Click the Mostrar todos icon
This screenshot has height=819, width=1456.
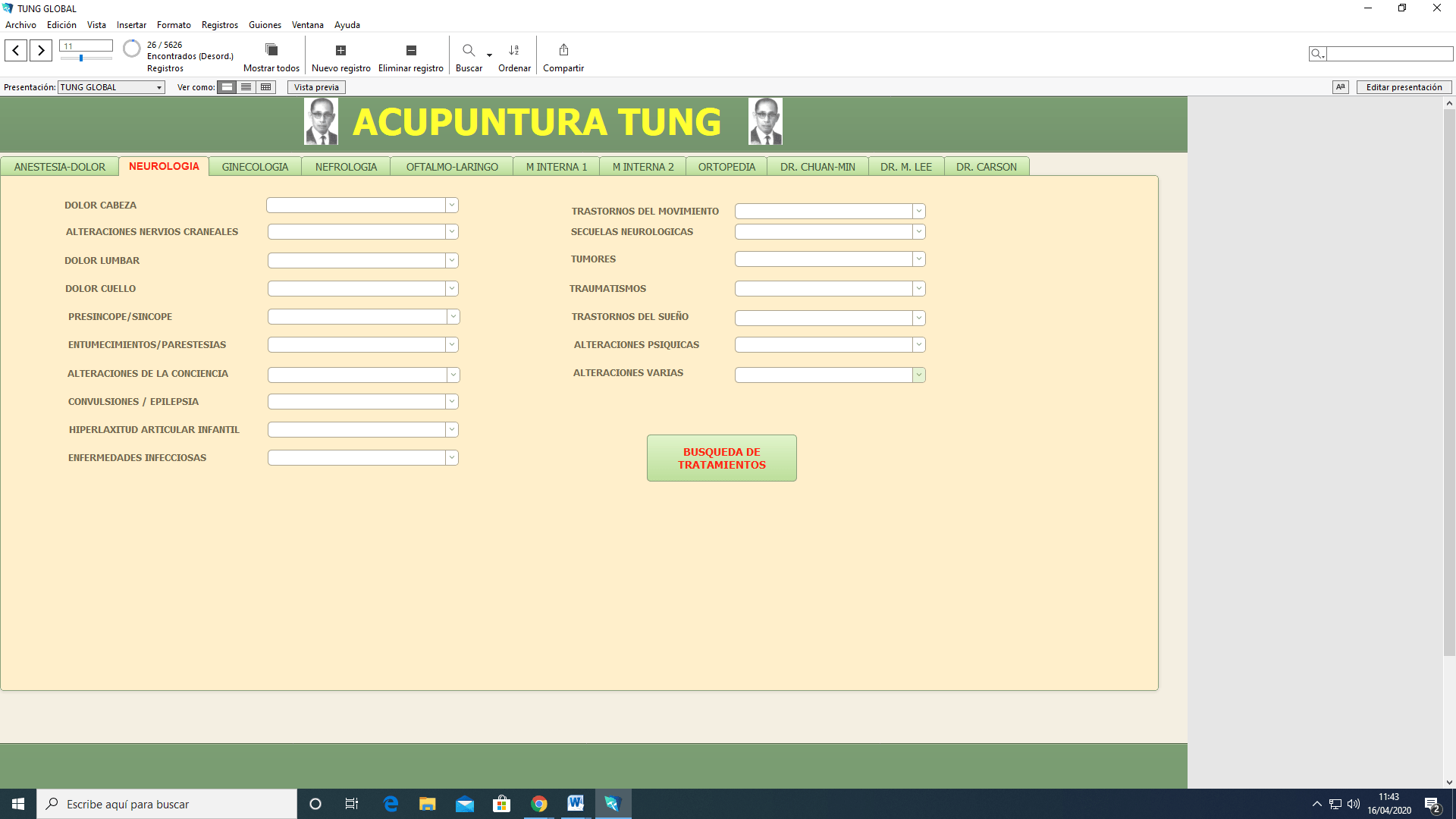(x=271, y=50)
